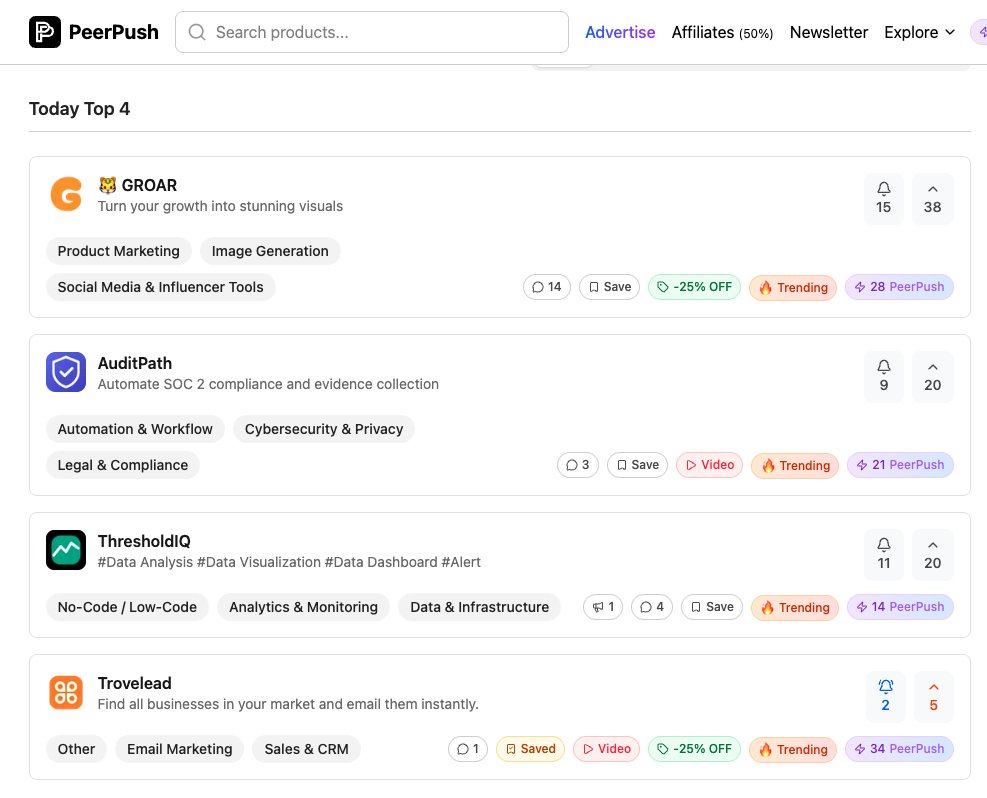Image resolution: width=987 pixels, height=798 pixels.
Task: Click AuditPath Trending flame badge
Action: coord(795,466)
